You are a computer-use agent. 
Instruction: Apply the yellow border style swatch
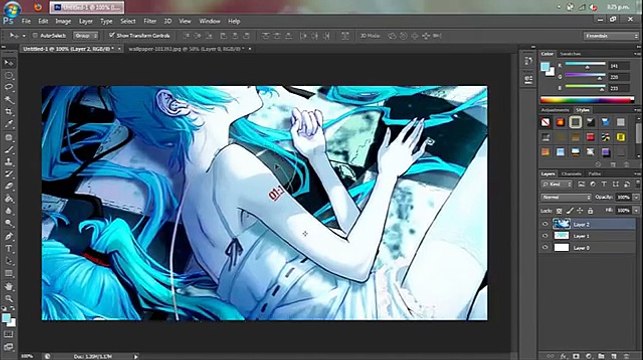[621, 137]
